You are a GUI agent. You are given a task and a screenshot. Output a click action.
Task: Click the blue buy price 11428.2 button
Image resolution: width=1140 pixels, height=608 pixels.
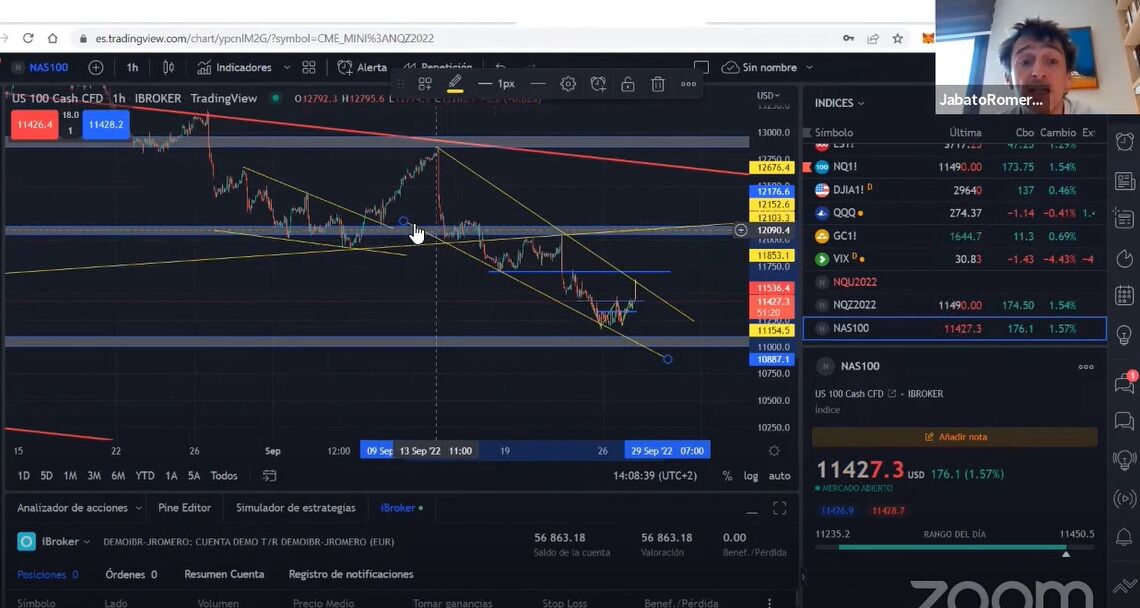point(106,124)
